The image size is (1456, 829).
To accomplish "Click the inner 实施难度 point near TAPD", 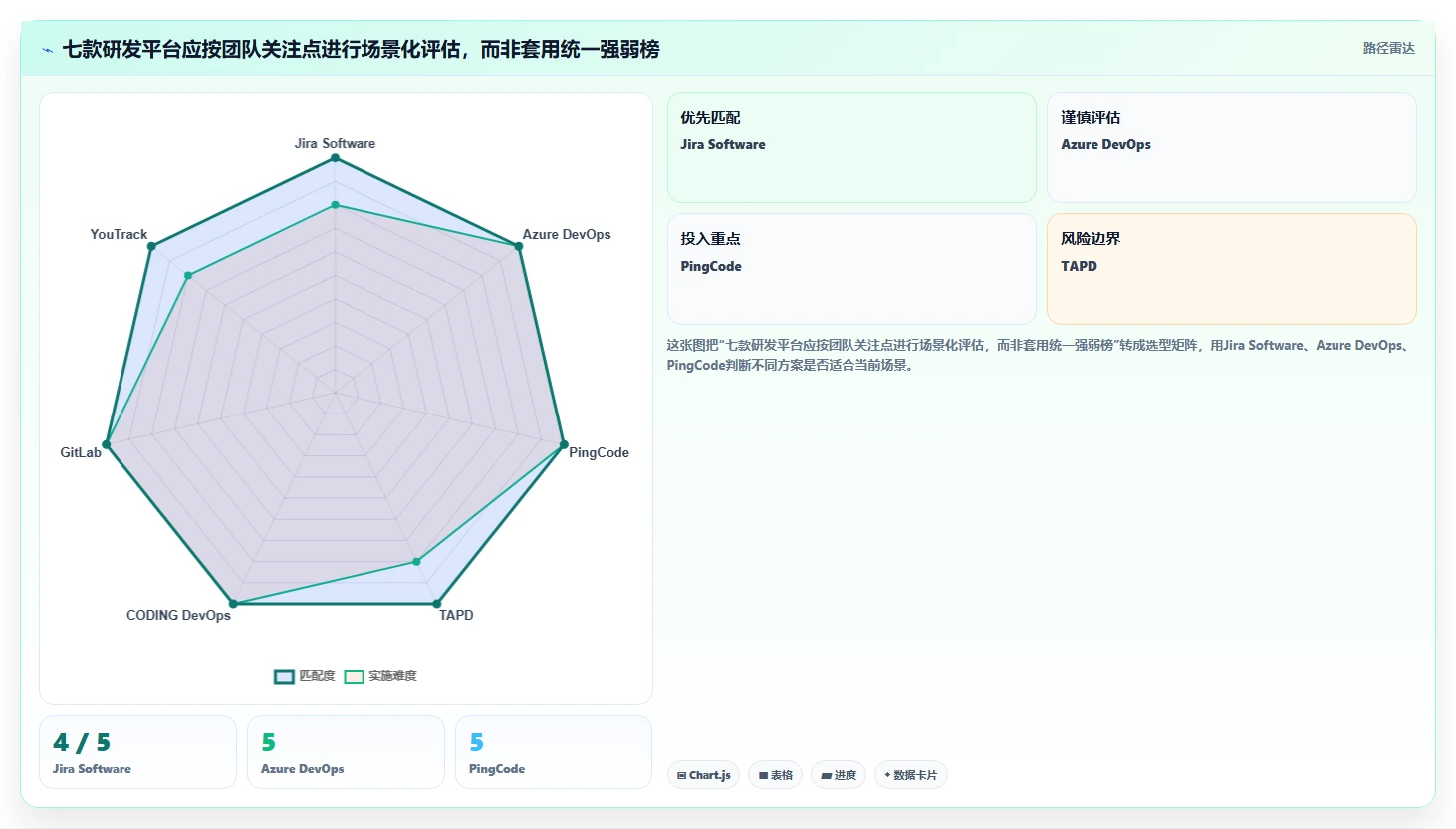I will [x=416, y=562].
